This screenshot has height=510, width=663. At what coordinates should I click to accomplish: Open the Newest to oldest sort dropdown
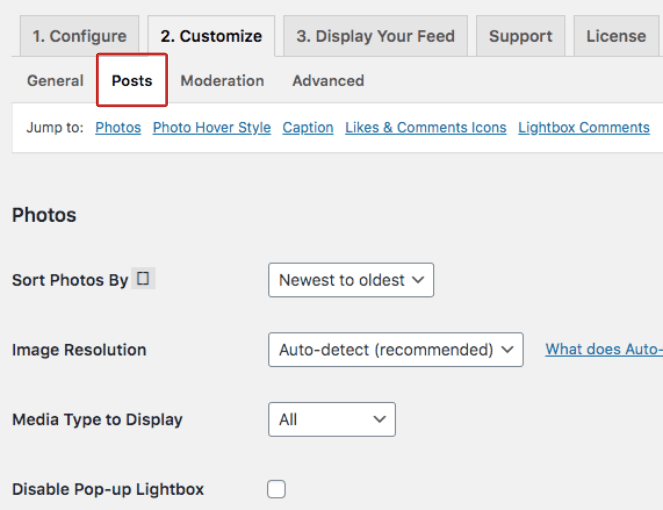pyautogui.click(x=351, y=280)
